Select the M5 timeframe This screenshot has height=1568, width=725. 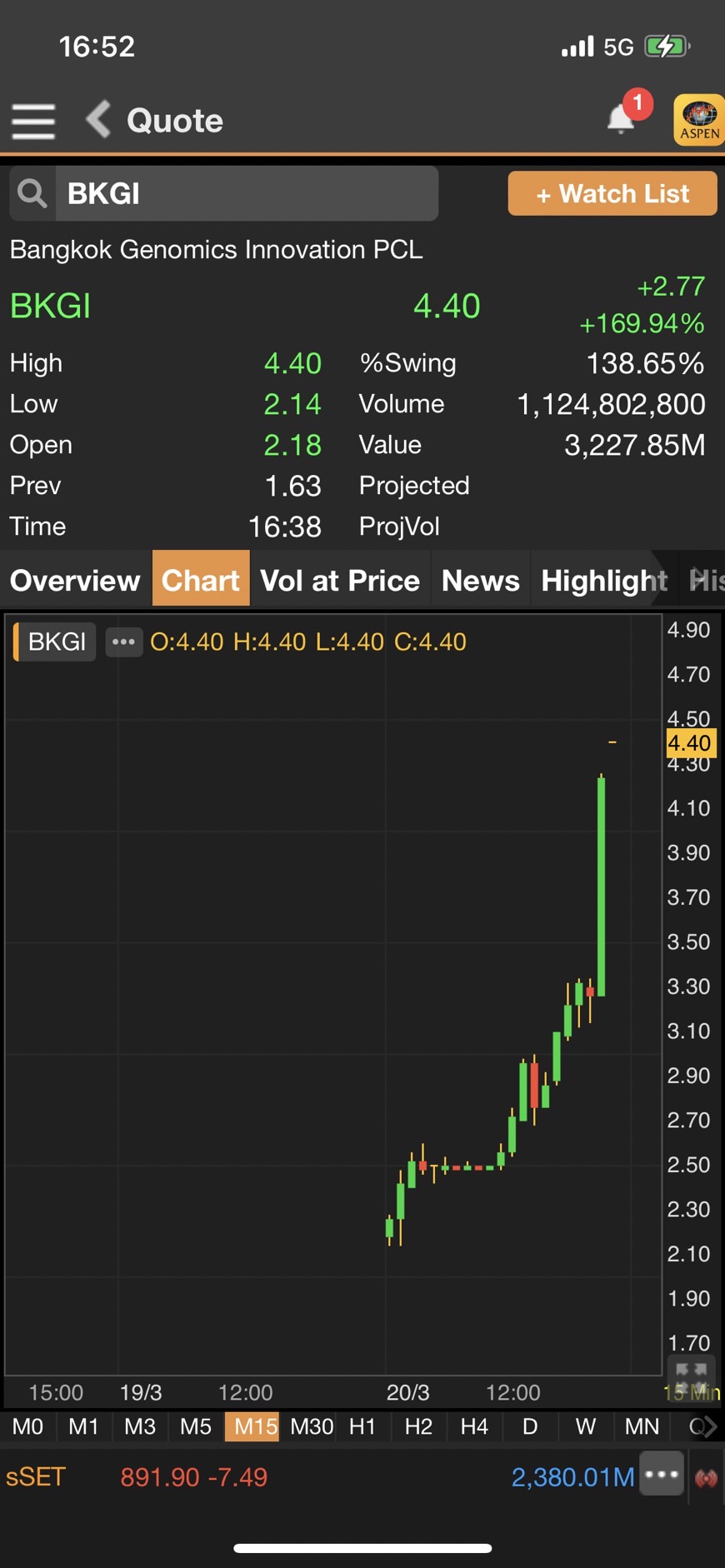(x=196, y=1426)
